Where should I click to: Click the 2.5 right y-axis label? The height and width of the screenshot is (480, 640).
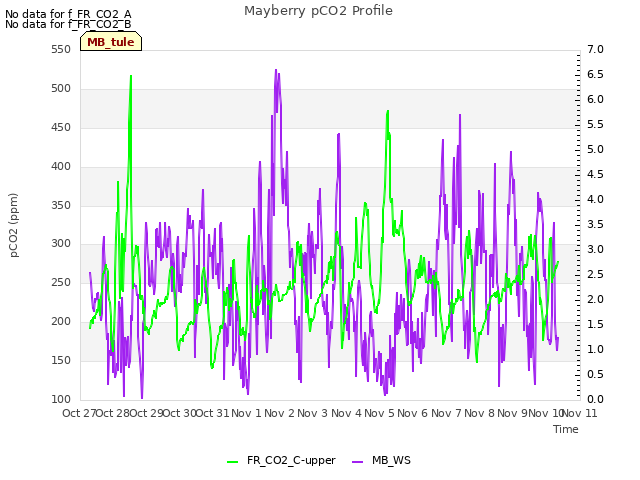pos(595,274)
